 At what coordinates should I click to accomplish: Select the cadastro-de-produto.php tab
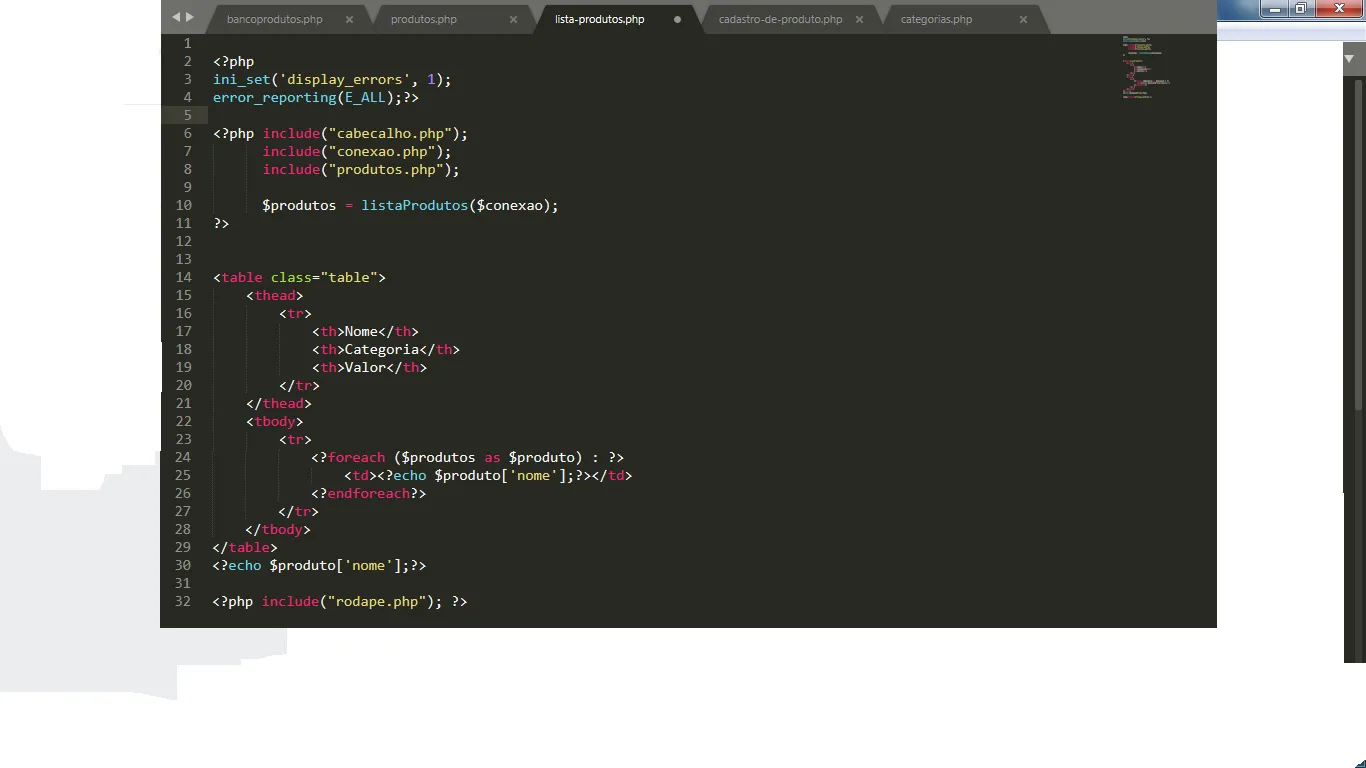tap(780, 19)
